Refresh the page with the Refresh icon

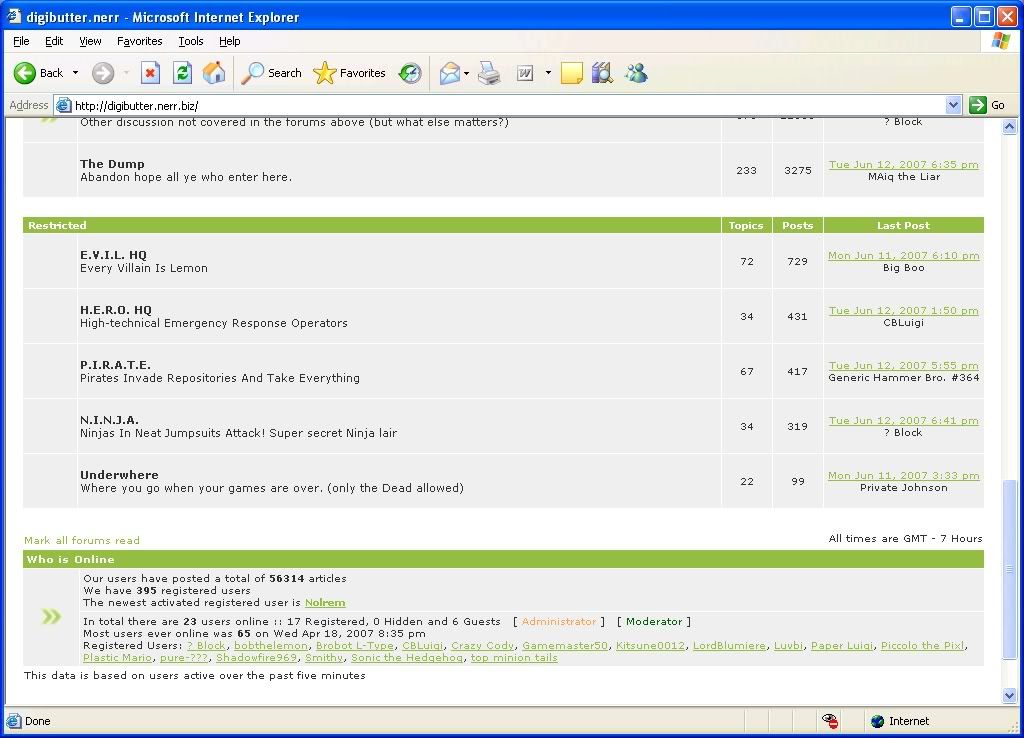(182, 73)
